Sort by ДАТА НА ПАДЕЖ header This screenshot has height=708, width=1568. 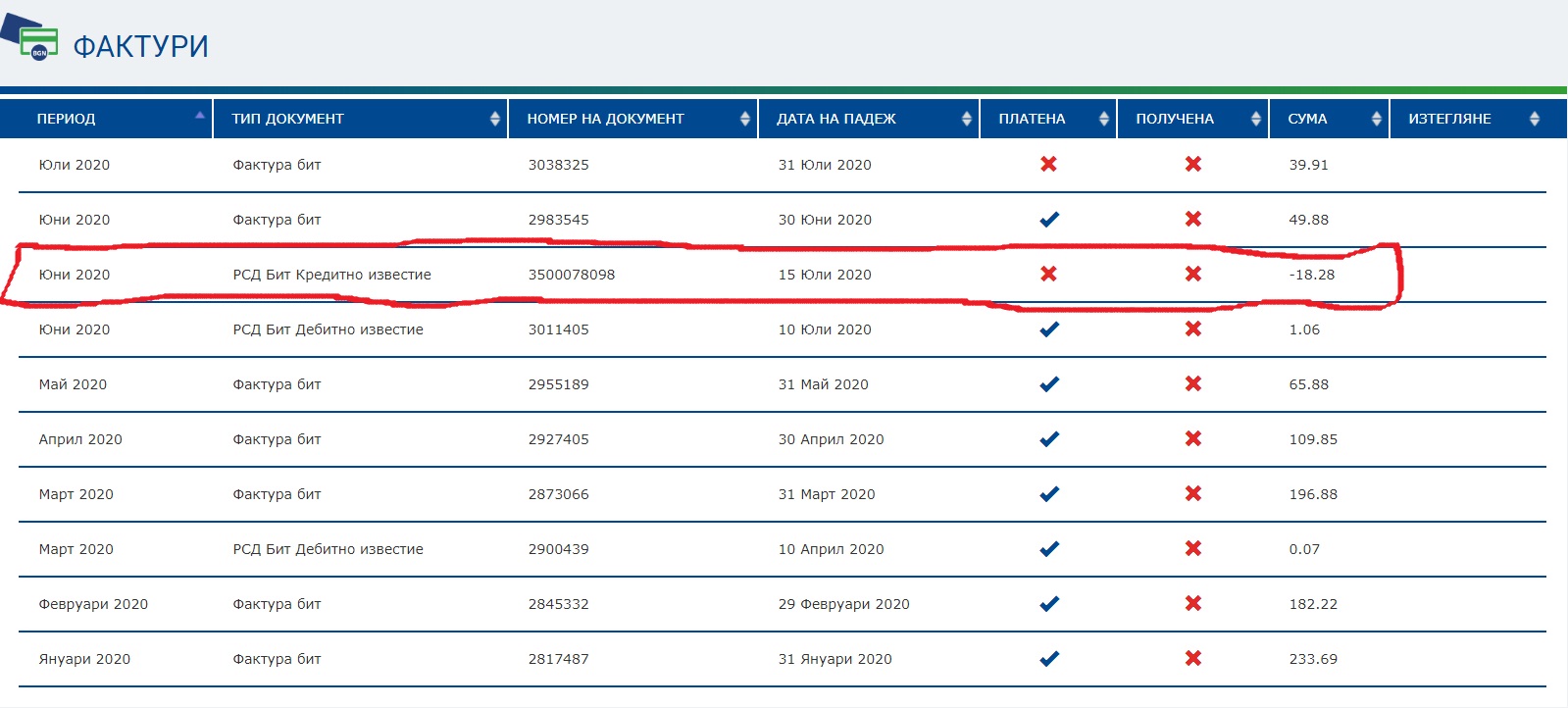click(x=835, y=119)
